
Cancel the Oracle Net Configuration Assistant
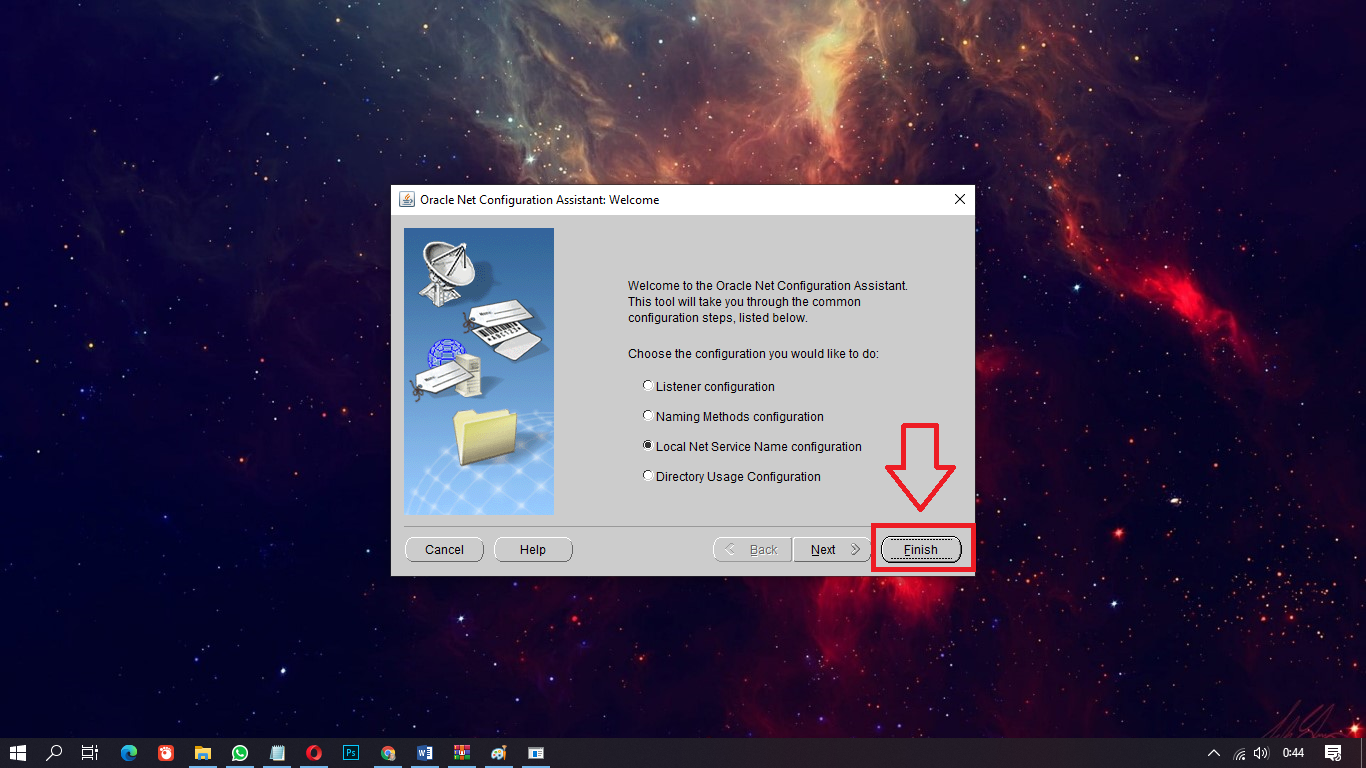click(x=444, y=549)
